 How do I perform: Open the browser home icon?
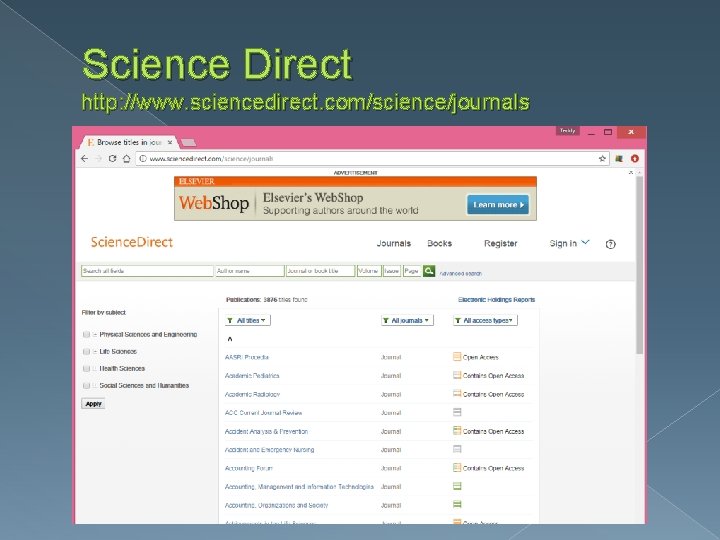click(x=127, y=158)
